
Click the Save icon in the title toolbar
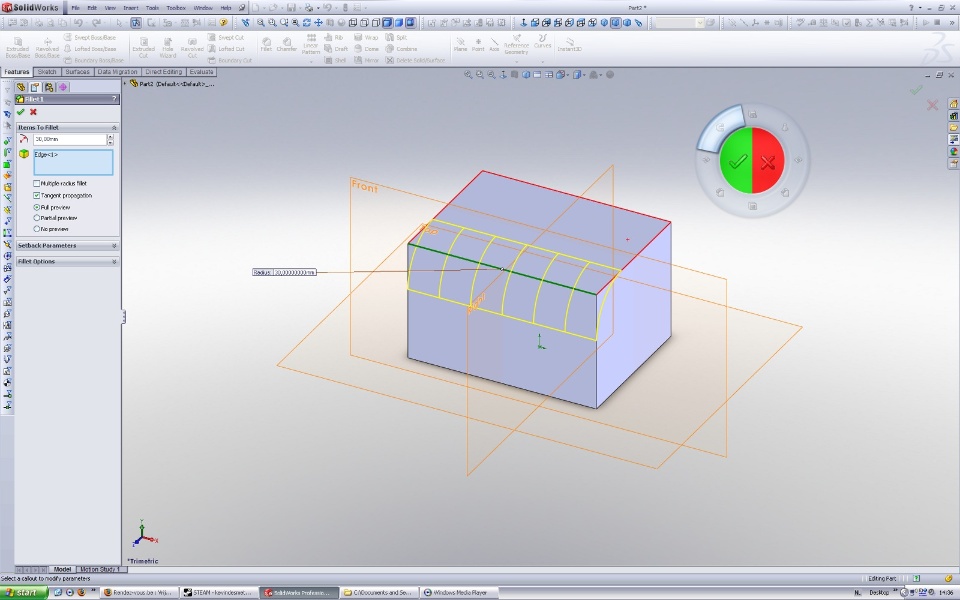pos(291,8)
